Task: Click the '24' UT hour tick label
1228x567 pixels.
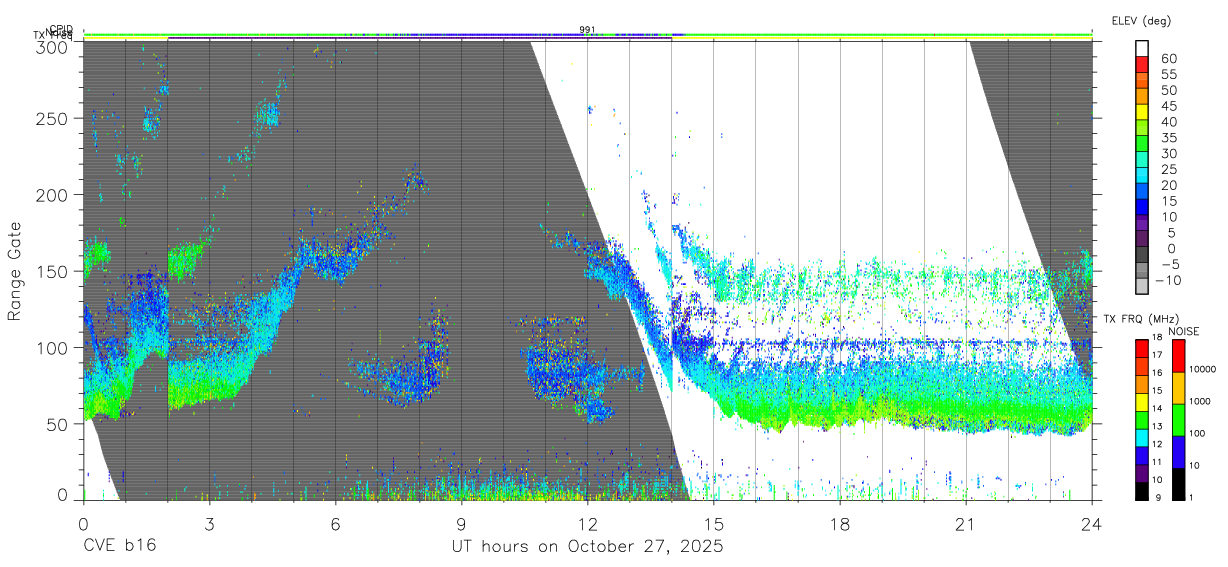Action: [1092, 523]
